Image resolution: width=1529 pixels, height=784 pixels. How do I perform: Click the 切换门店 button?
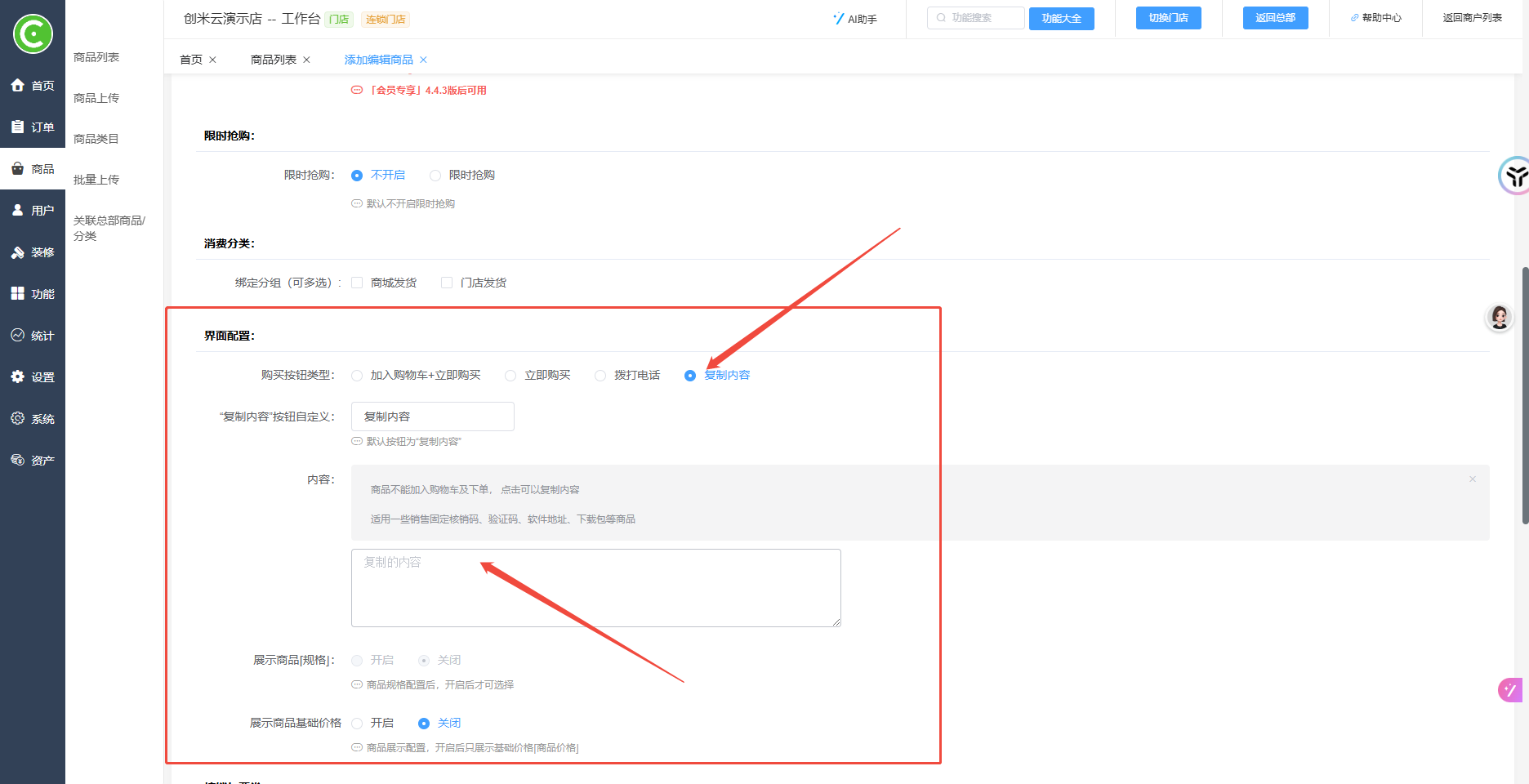(1168, 18)
